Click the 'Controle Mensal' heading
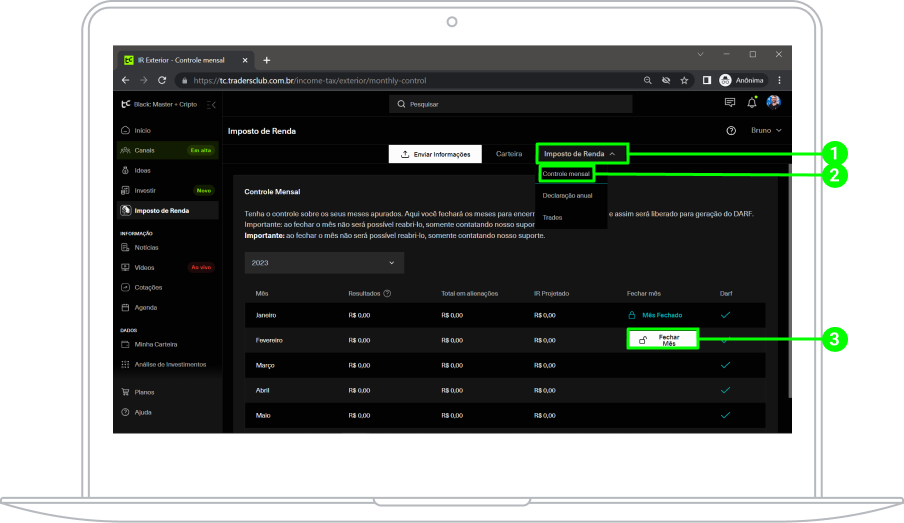The height and width of the screenshot is (523, 904). click(x=272, y=191)
